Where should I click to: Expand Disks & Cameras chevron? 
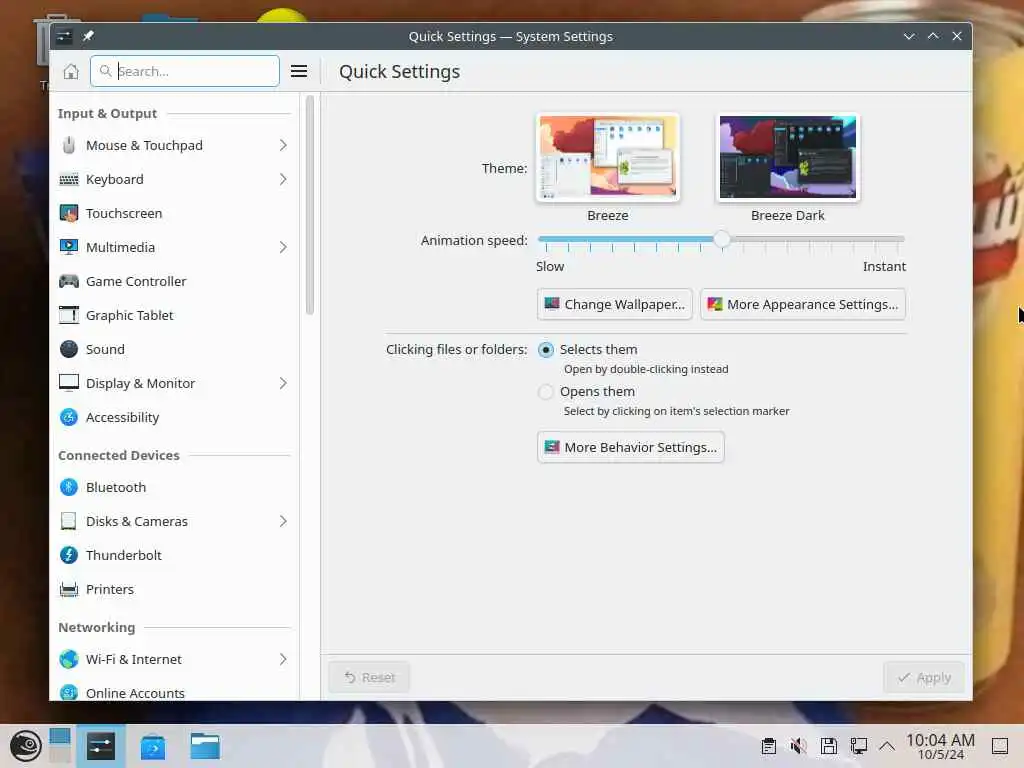coord(283,521)
